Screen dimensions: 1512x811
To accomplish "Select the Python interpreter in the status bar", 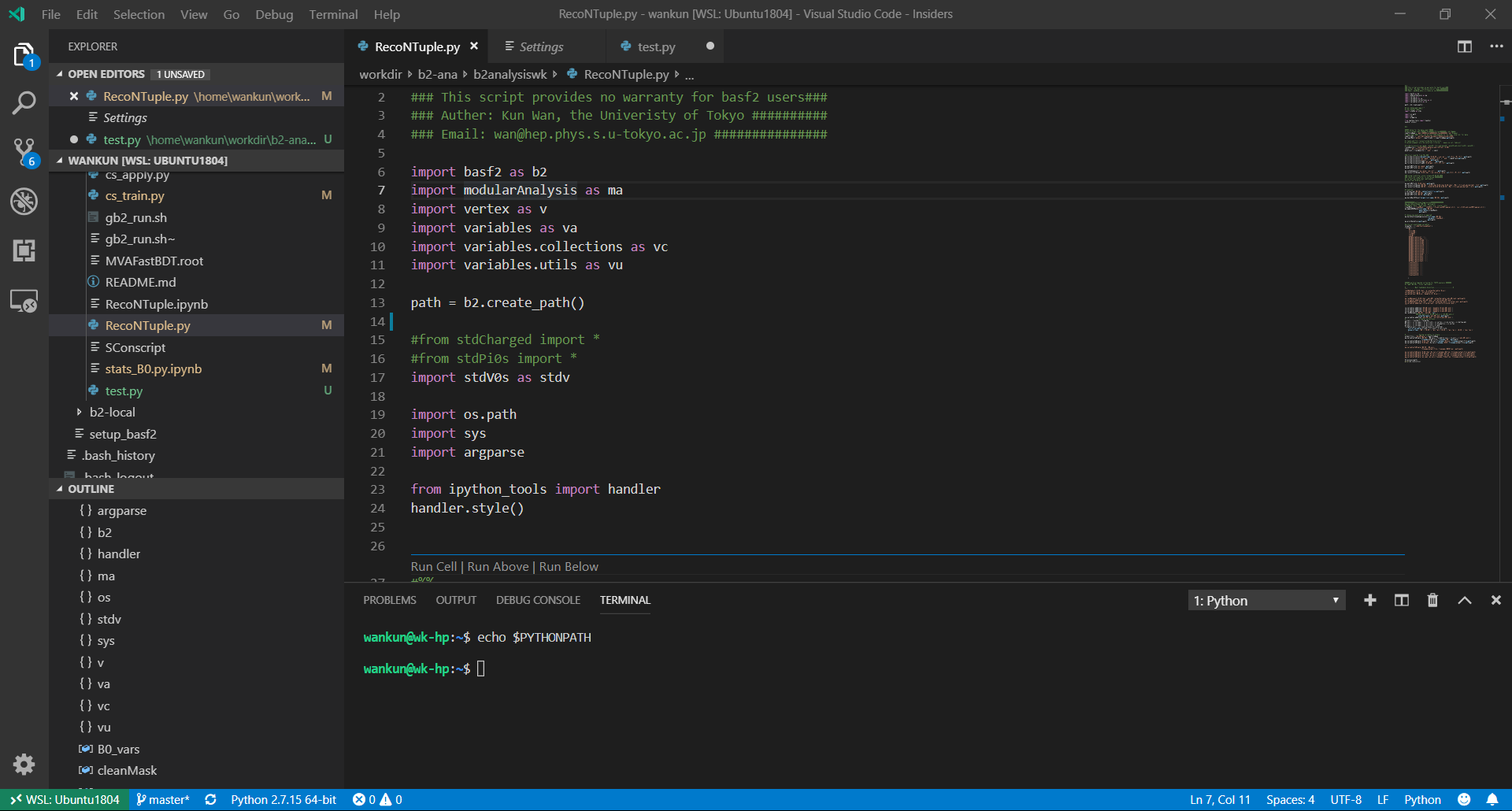I will 283,799.
